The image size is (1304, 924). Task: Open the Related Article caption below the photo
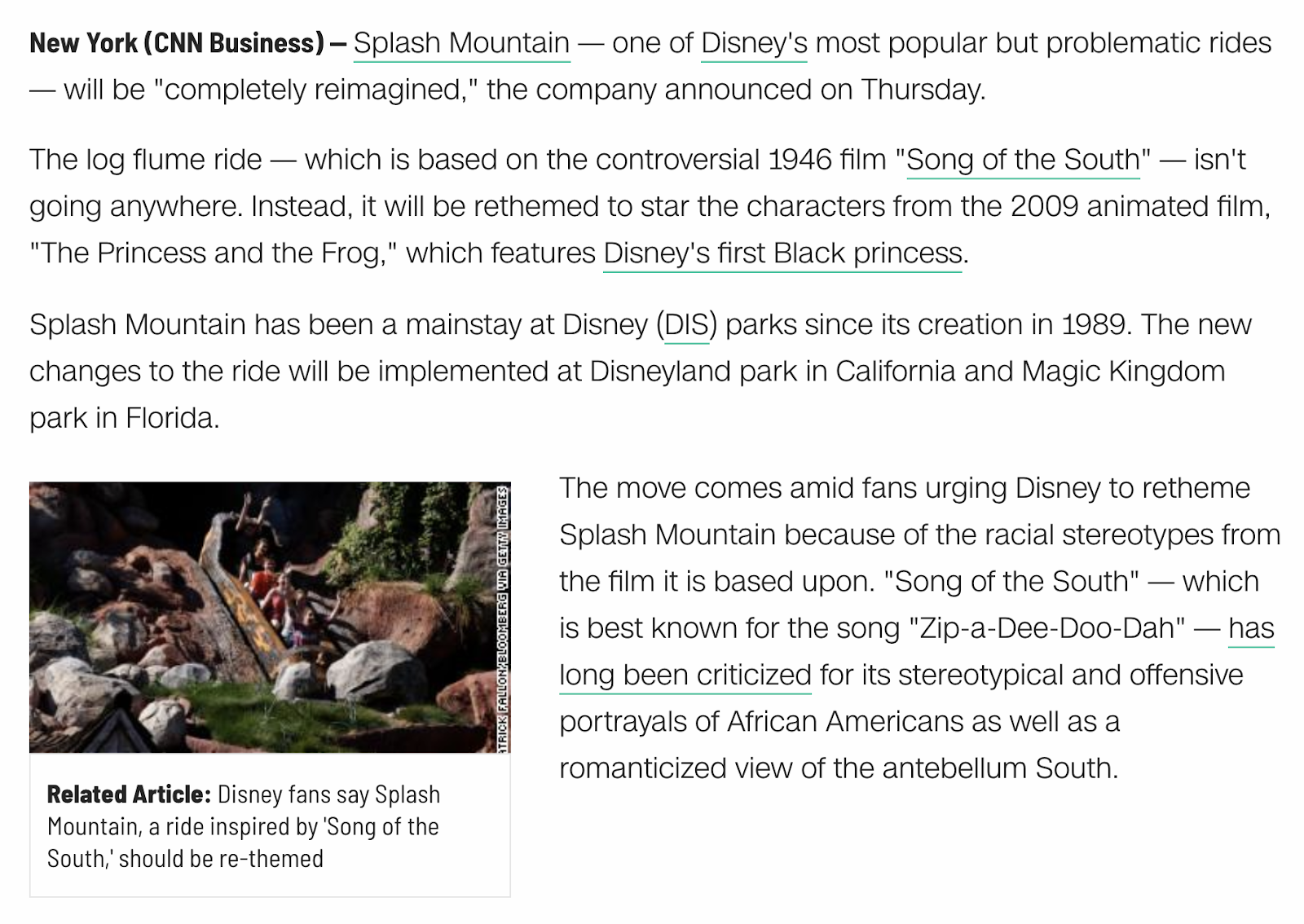click(243, 826)
